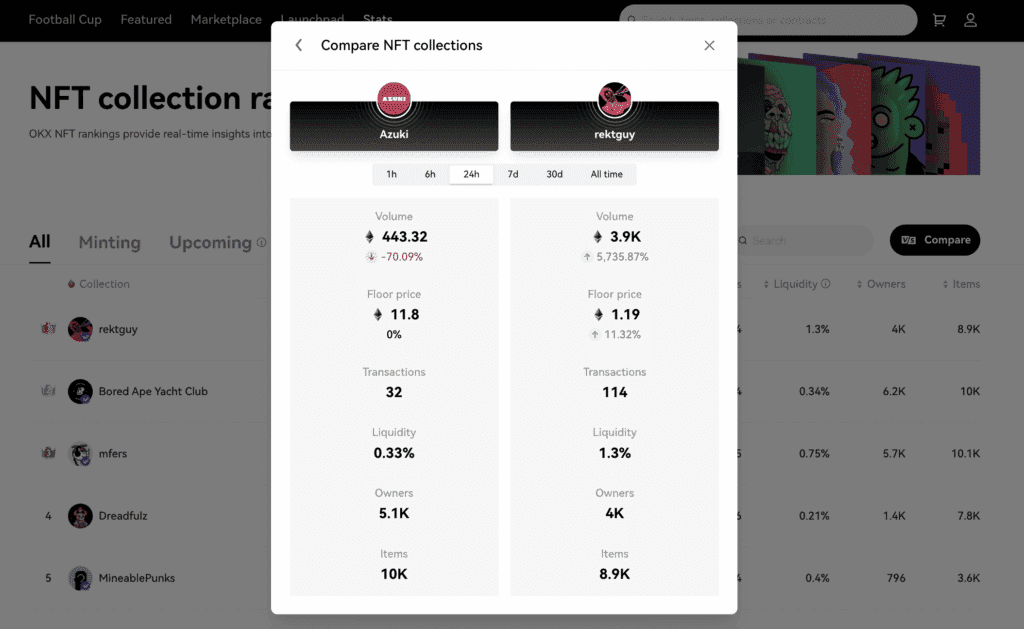Click the Bored Ape Yacht Club avatar
Screen dimensions: 1024x629
(80, 391)
